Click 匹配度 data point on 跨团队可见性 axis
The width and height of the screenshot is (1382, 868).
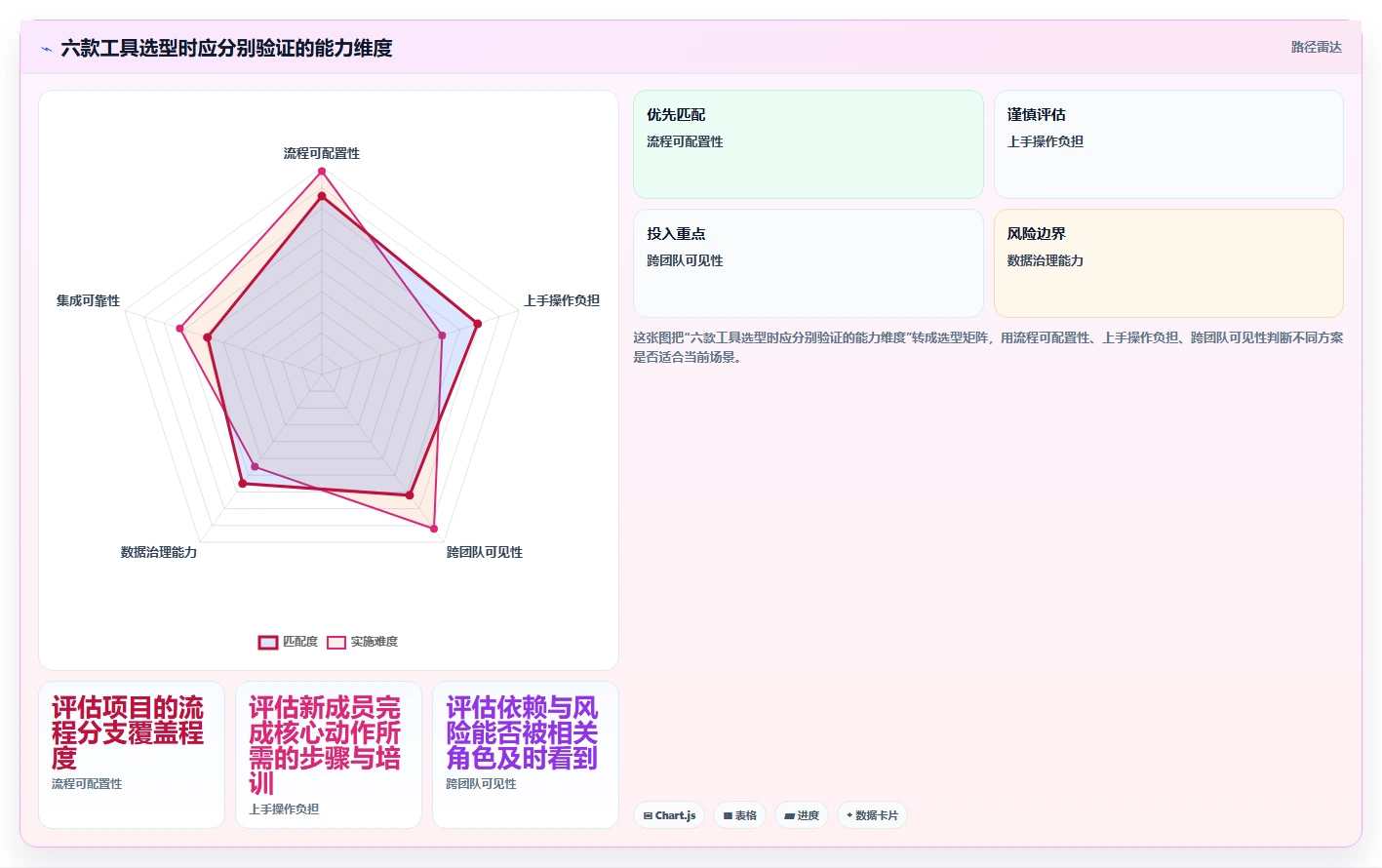pos(410,495)
